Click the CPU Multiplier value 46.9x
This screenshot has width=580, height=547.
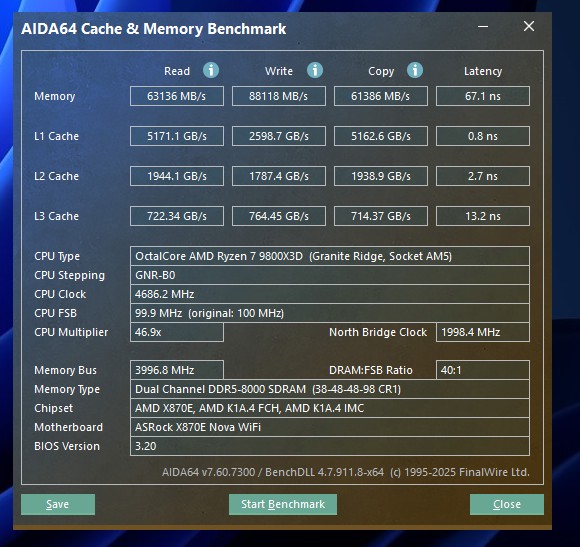(x=177, y=332)
